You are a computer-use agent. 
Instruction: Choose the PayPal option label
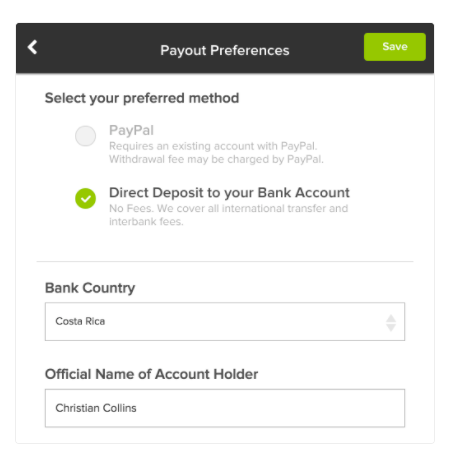tap(131, 130)
